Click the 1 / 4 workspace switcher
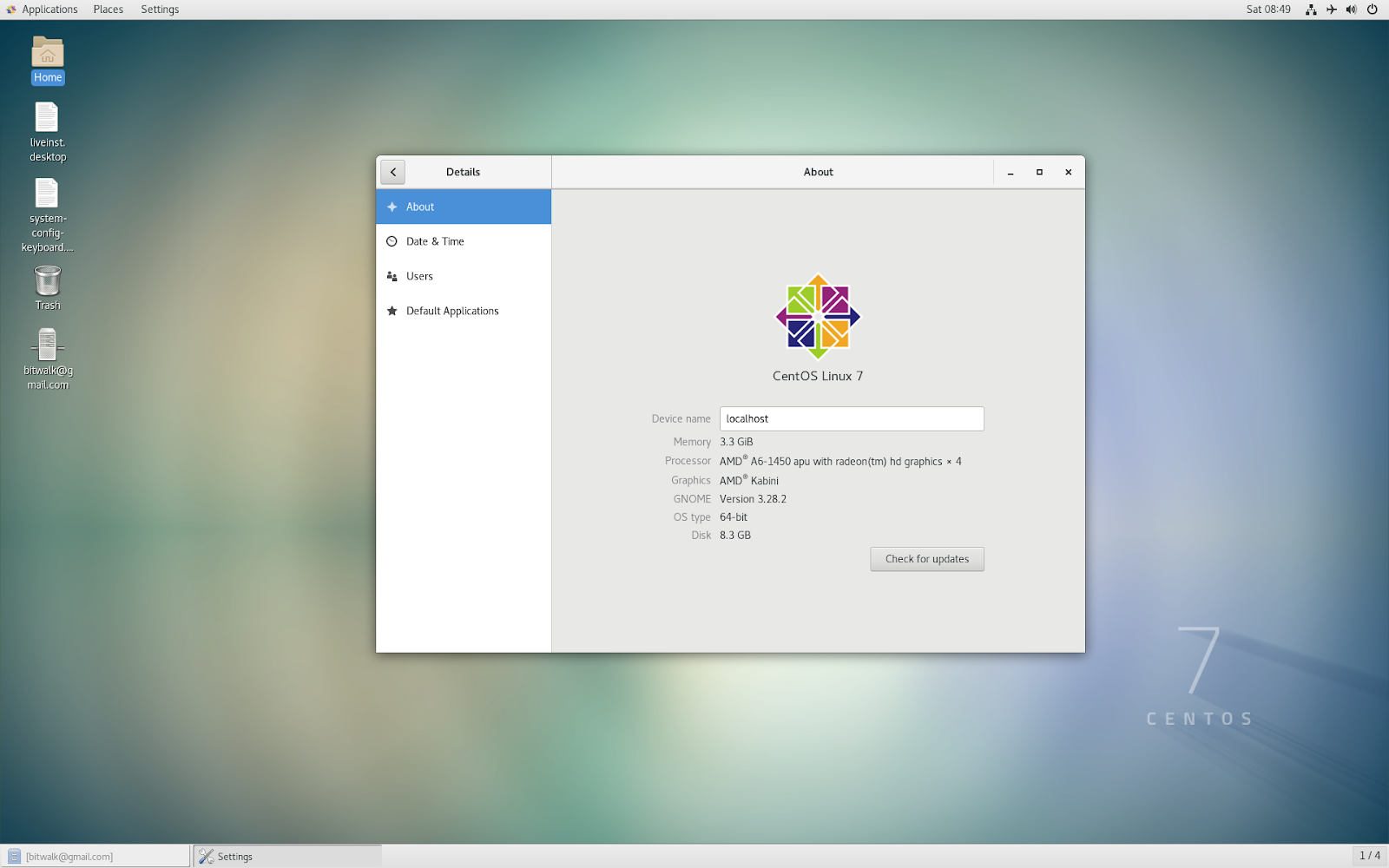Screen dimensions: 1389x868 pyautogui.click(x=1370, y=856)
